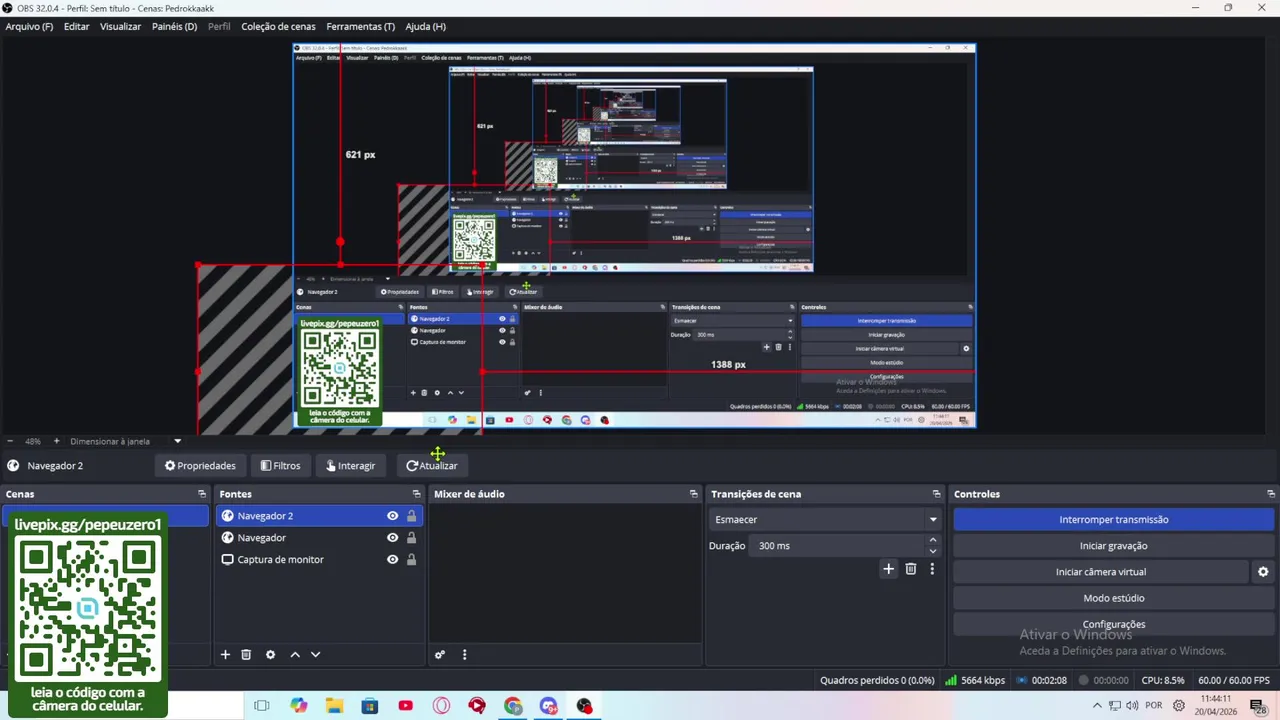Open the Dimensionar à janela scaling dropdown

(126, 441)
